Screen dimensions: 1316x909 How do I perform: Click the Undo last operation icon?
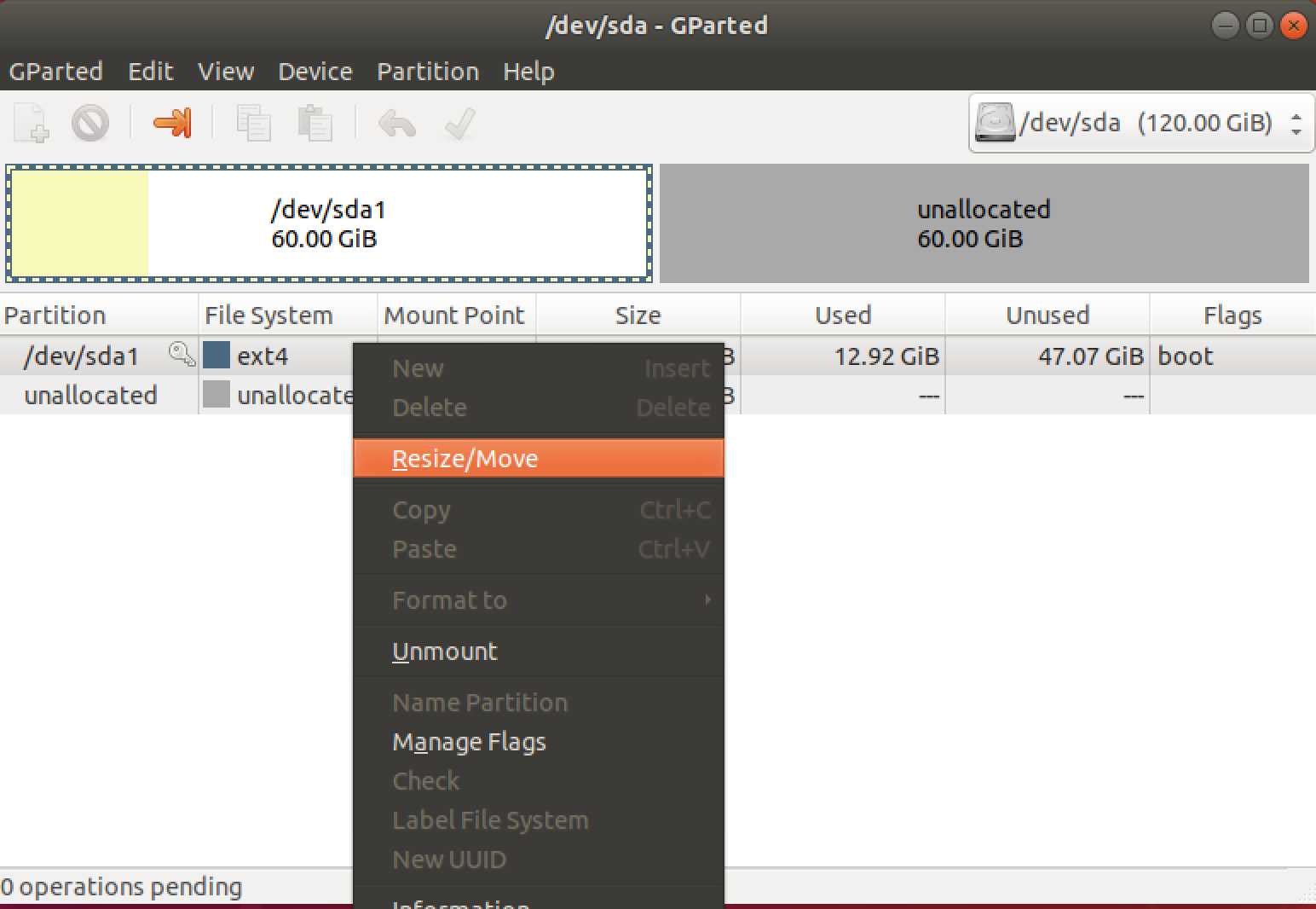point(397,124)
